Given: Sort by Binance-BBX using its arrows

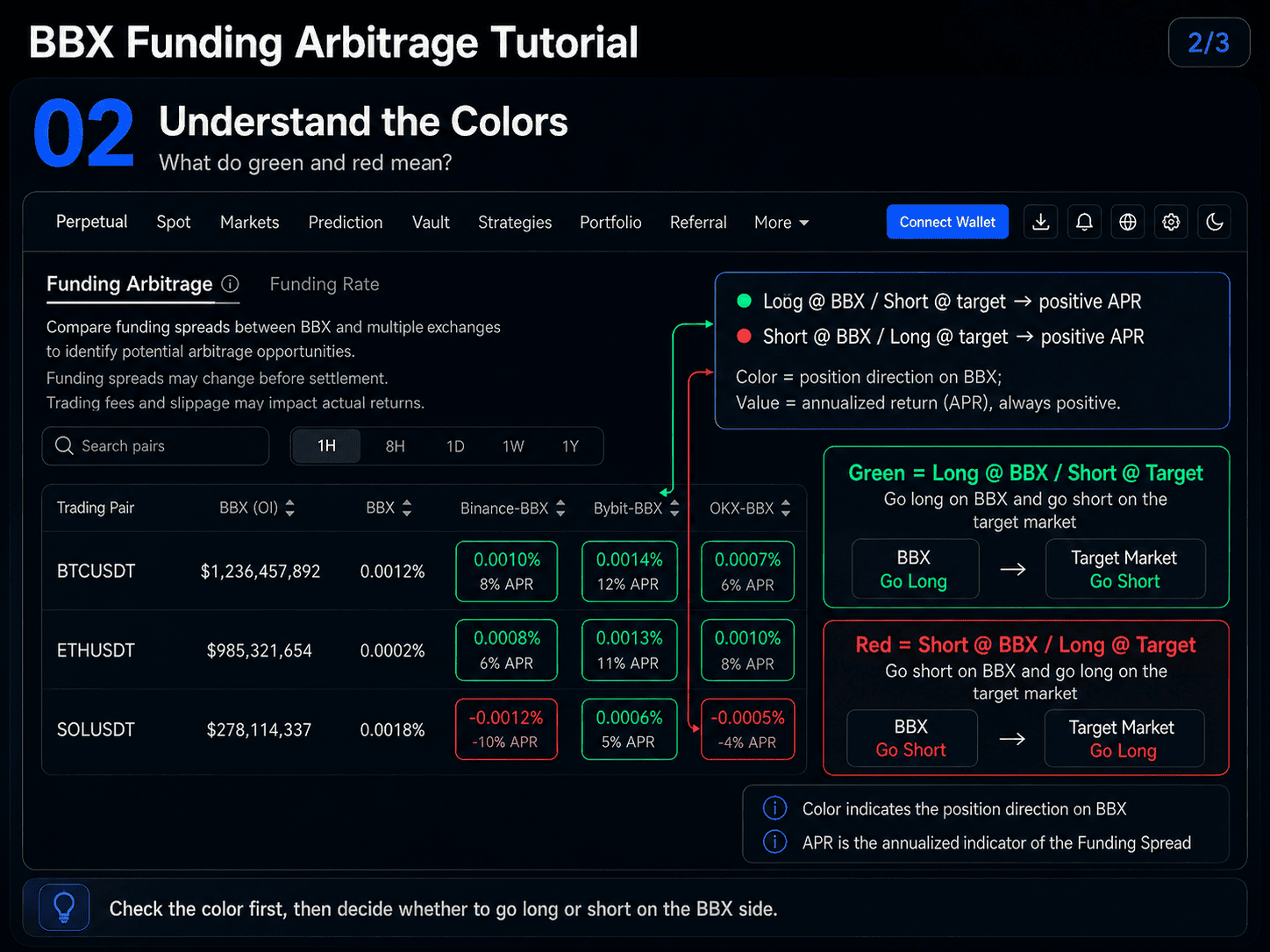Looking at the screenshot, I should point(560,508).
